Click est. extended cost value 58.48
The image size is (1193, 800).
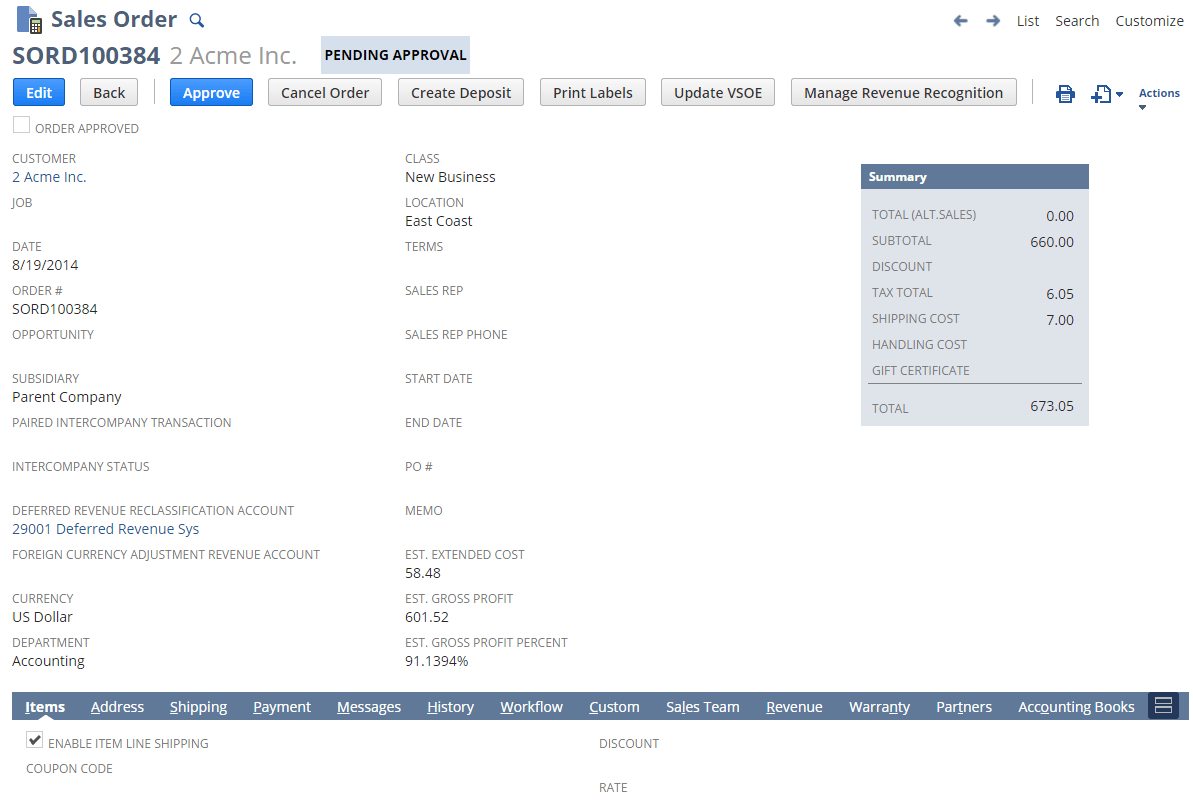422,573
